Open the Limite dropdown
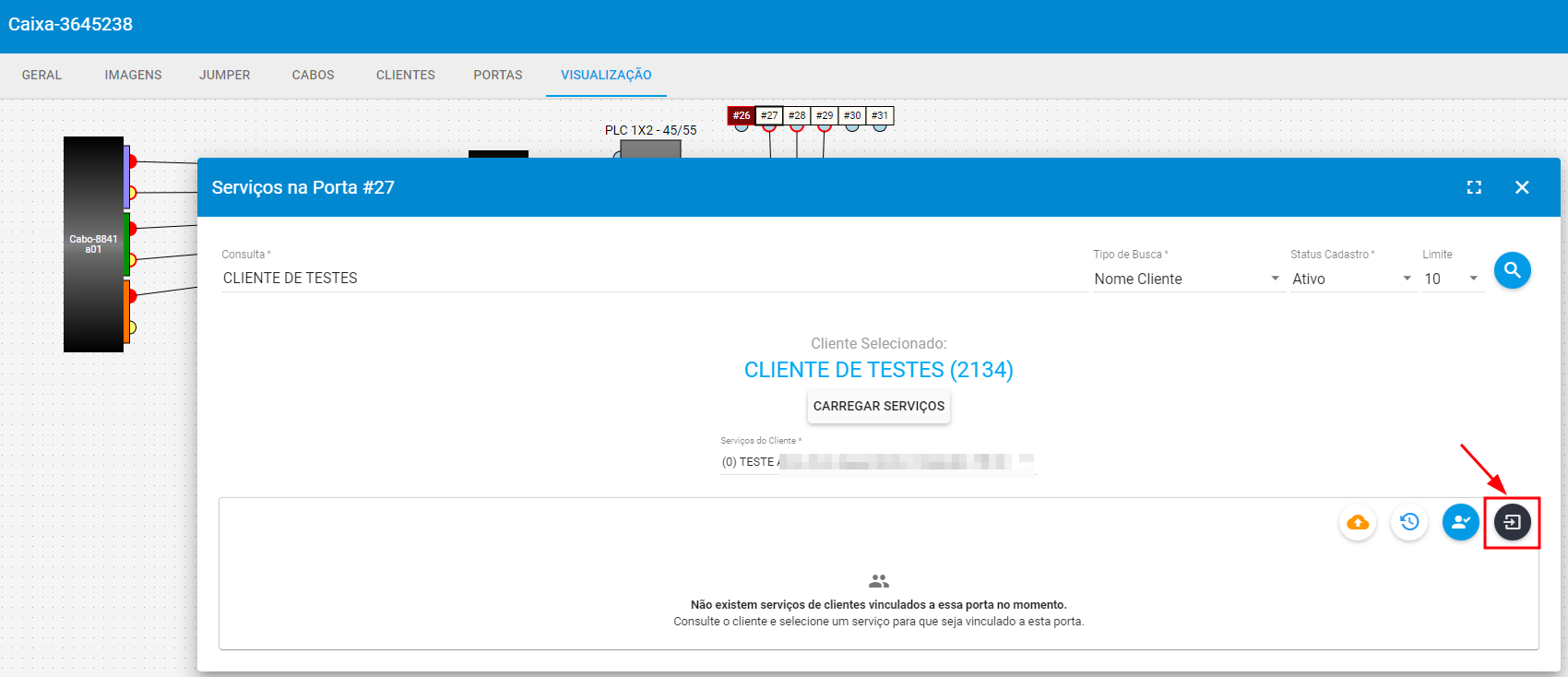 (x=1452, y=279)
